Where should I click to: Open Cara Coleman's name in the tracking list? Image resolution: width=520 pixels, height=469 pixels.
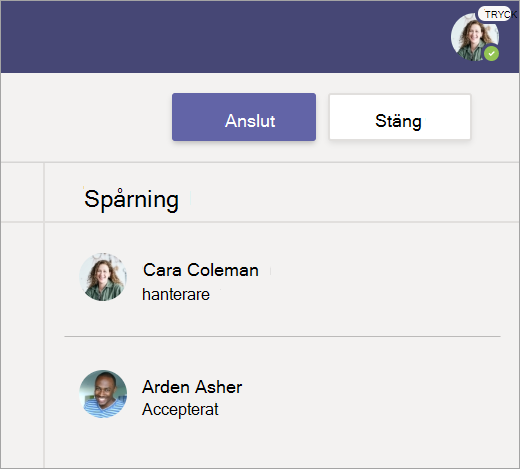click(201, 270)
